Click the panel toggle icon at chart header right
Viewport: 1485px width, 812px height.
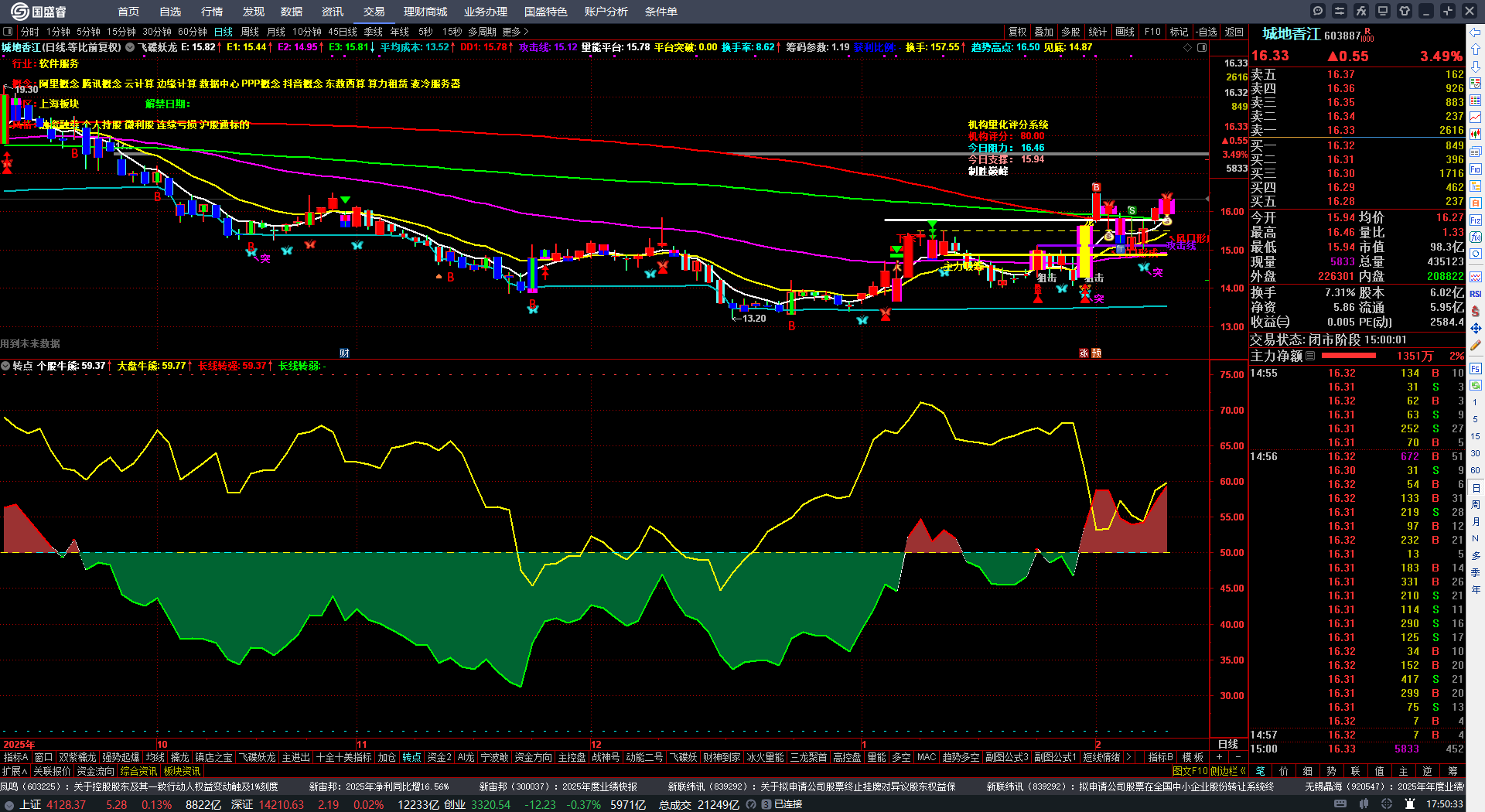click(1202, 48)
